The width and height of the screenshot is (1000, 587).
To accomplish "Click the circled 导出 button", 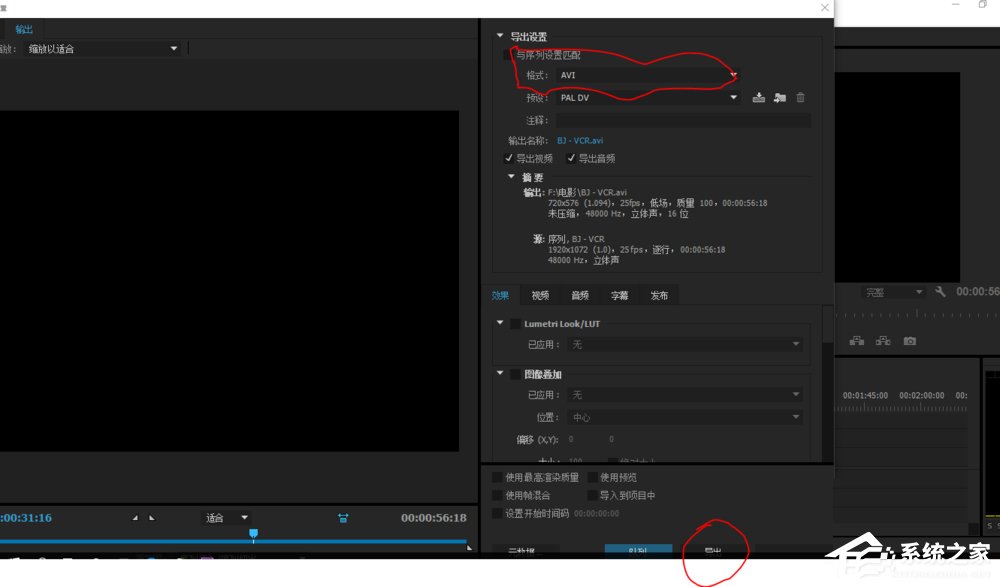I will 714,549.
